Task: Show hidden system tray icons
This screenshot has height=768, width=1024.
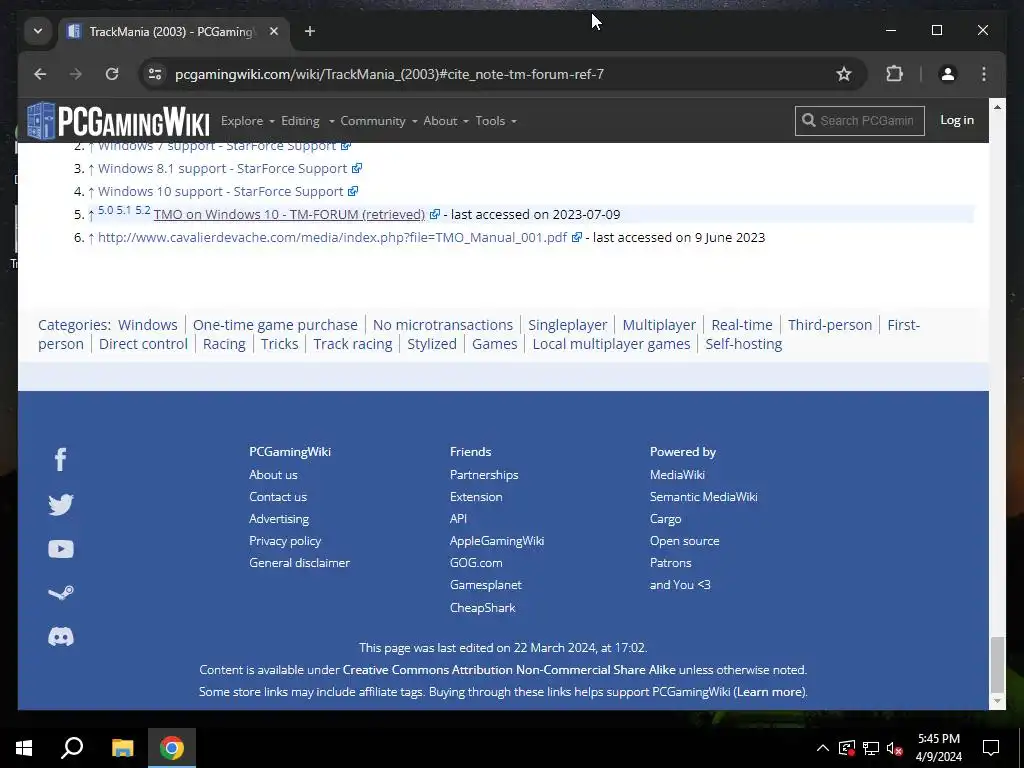Action: 823,748
